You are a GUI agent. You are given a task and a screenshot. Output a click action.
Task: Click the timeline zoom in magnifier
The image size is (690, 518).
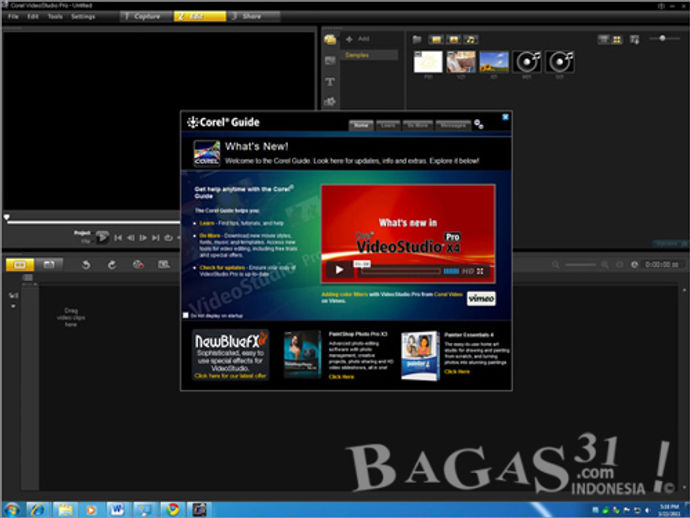pos(605,265)
